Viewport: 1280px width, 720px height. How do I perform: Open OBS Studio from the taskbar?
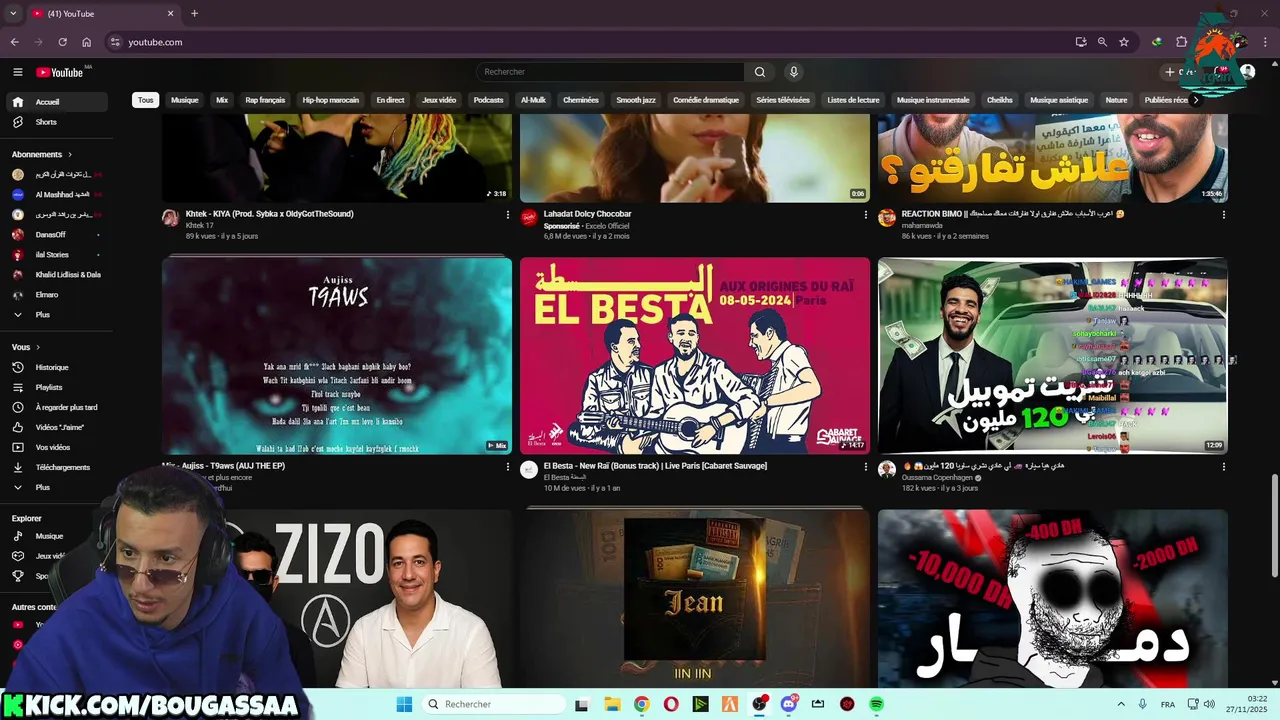[759, 704]
